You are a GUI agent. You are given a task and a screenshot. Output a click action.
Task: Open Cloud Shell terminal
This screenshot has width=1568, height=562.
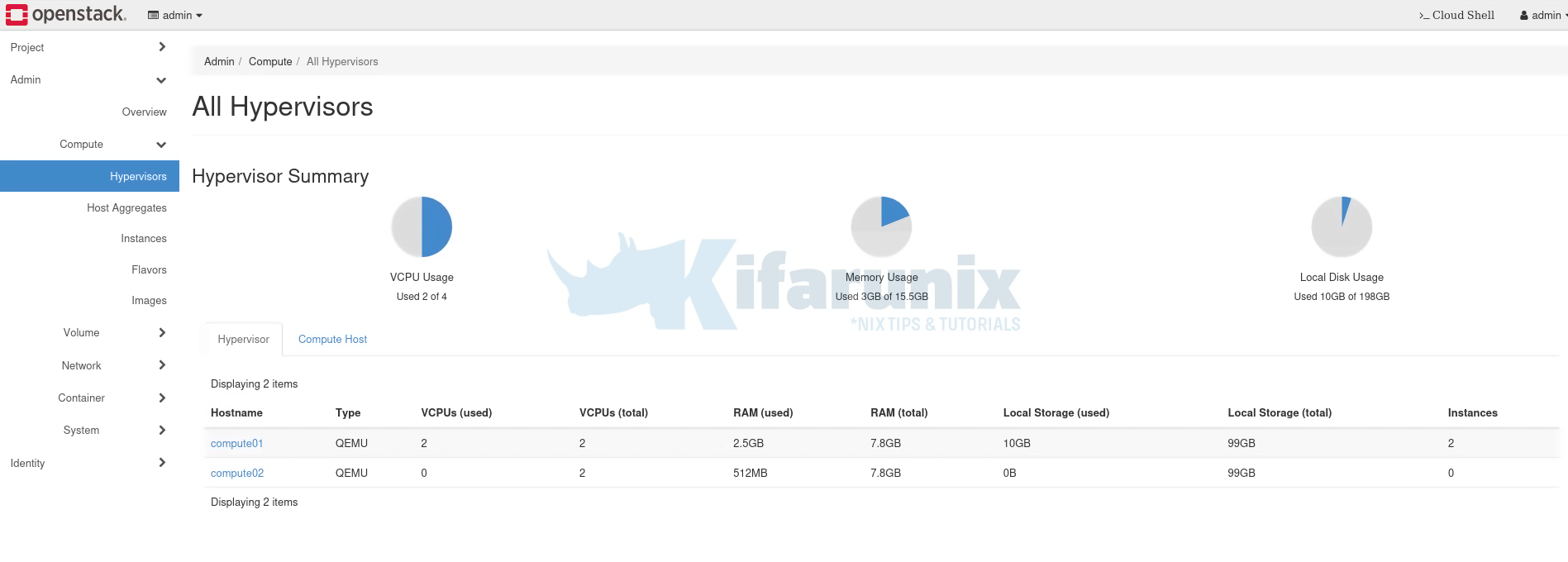[1456, 15]
